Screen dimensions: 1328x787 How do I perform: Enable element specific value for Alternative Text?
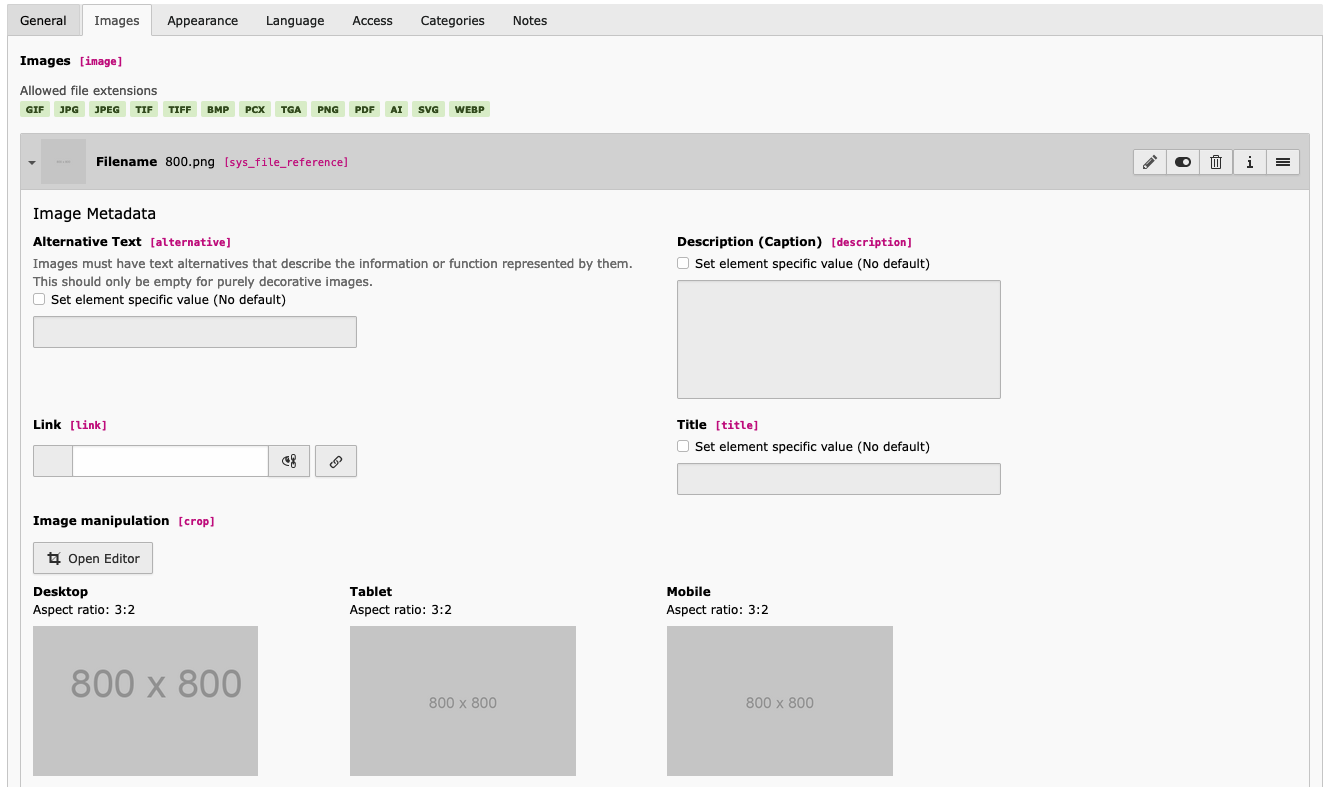tap(39, 299)
